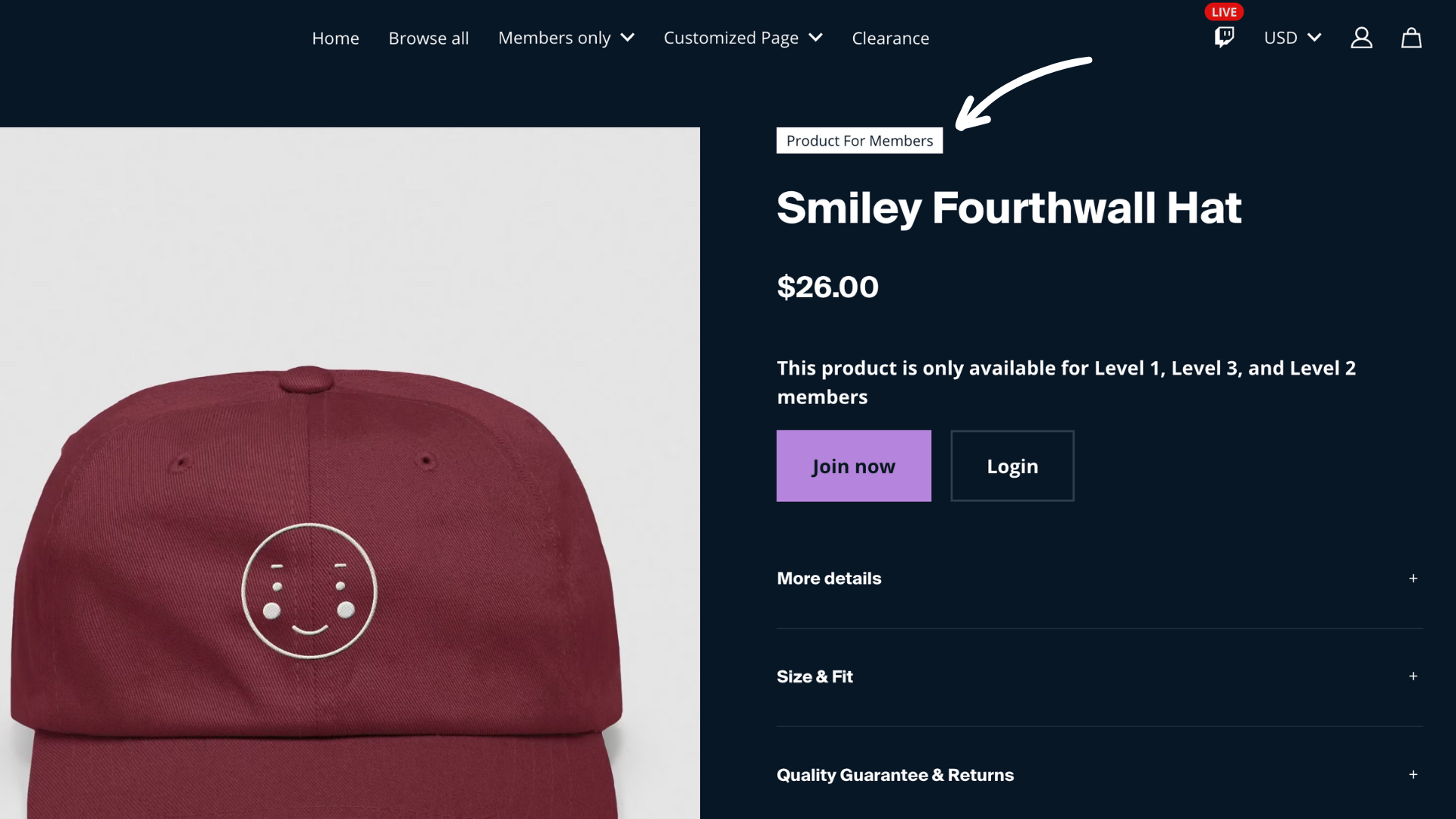Open the Twitch channel icon

tap(1223, 37)
